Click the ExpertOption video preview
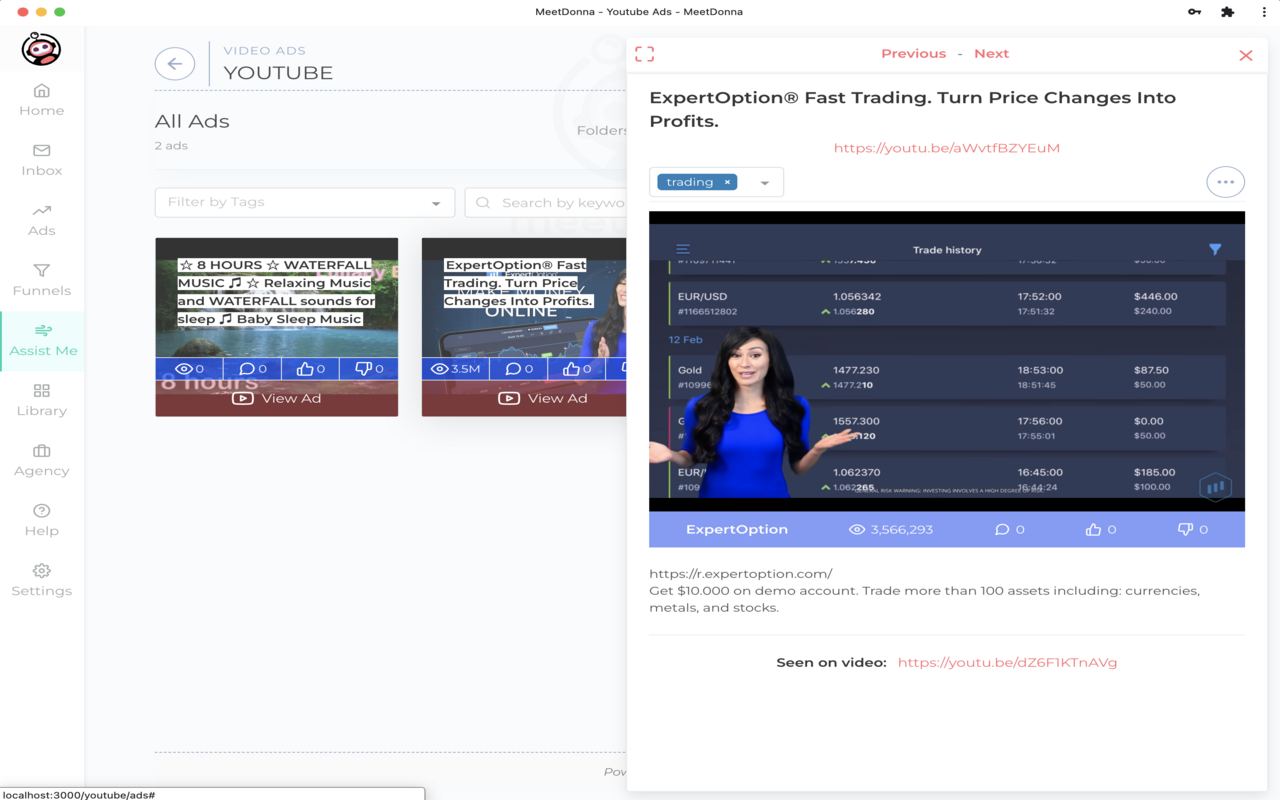1280x800 pixels. pos(947,362)
